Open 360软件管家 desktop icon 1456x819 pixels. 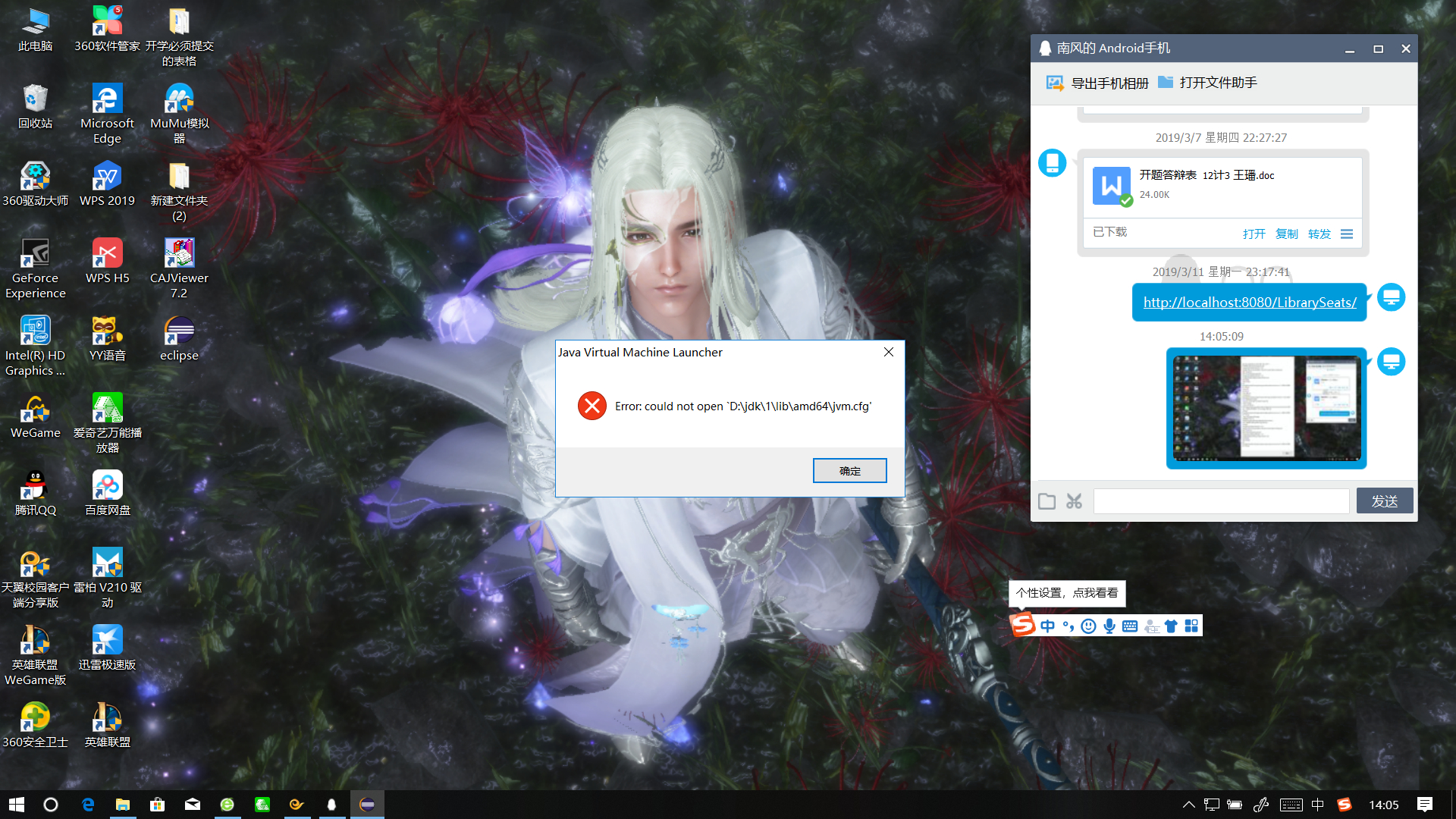tap(108, 30)
